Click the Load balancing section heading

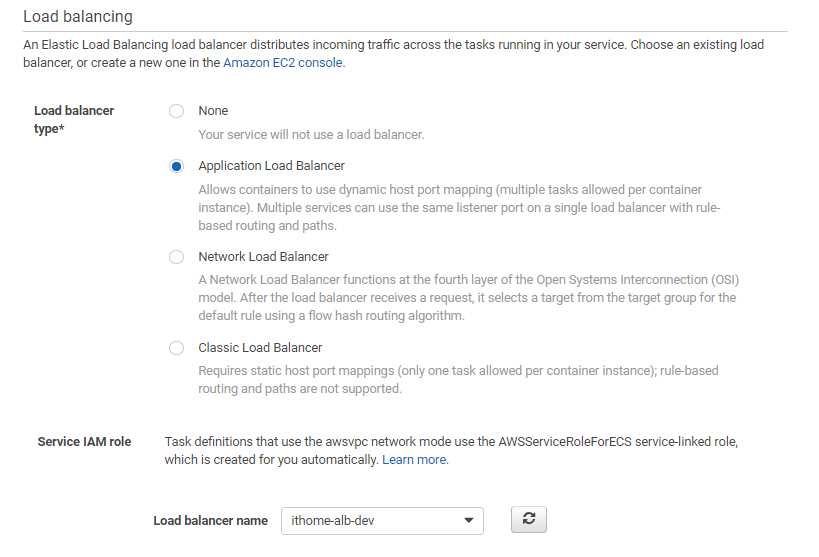click(78, 16)
